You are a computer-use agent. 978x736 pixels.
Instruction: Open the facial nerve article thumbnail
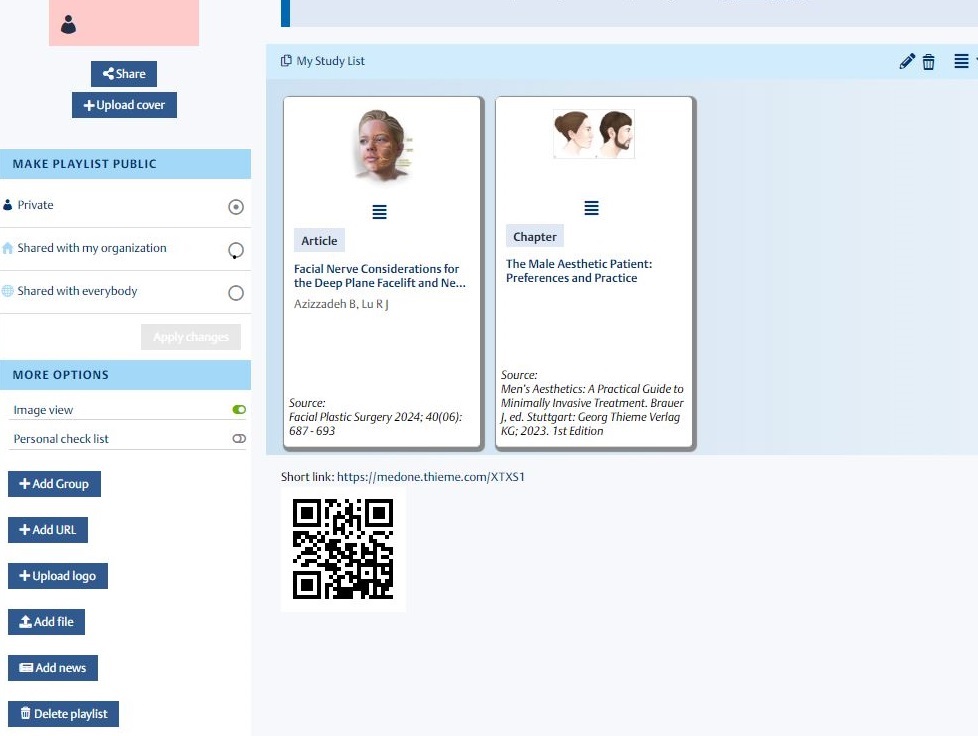[x=381, y=147]
